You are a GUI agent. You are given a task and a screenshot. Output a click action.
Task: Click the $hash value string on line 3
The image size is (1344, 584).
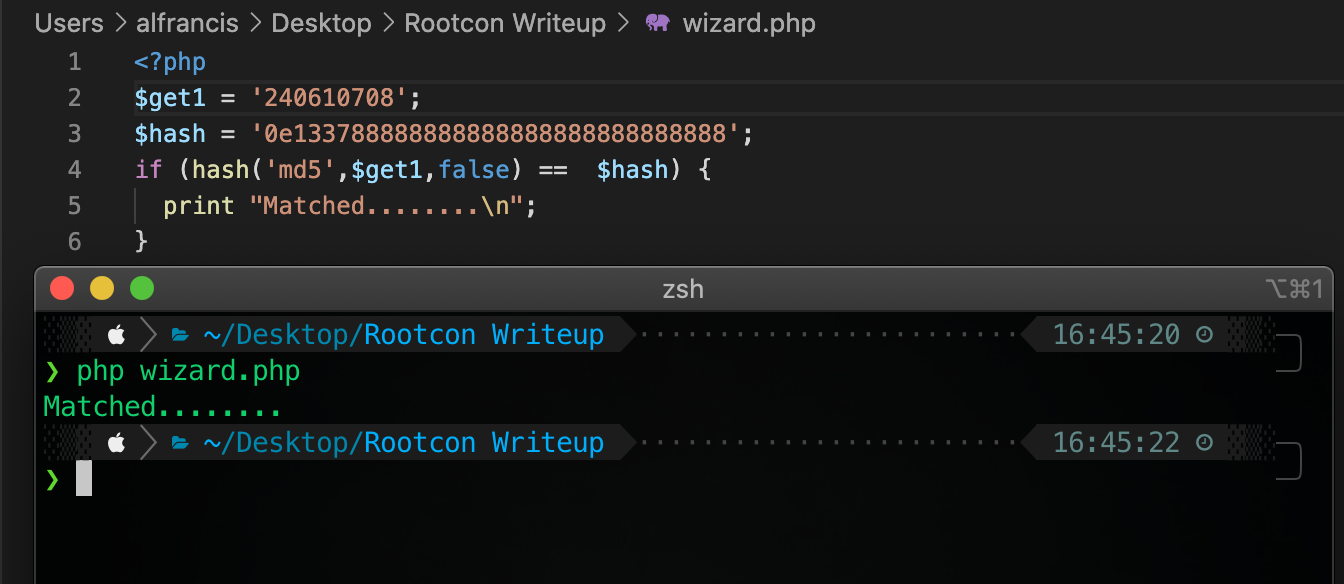click(x=494, y=133)
